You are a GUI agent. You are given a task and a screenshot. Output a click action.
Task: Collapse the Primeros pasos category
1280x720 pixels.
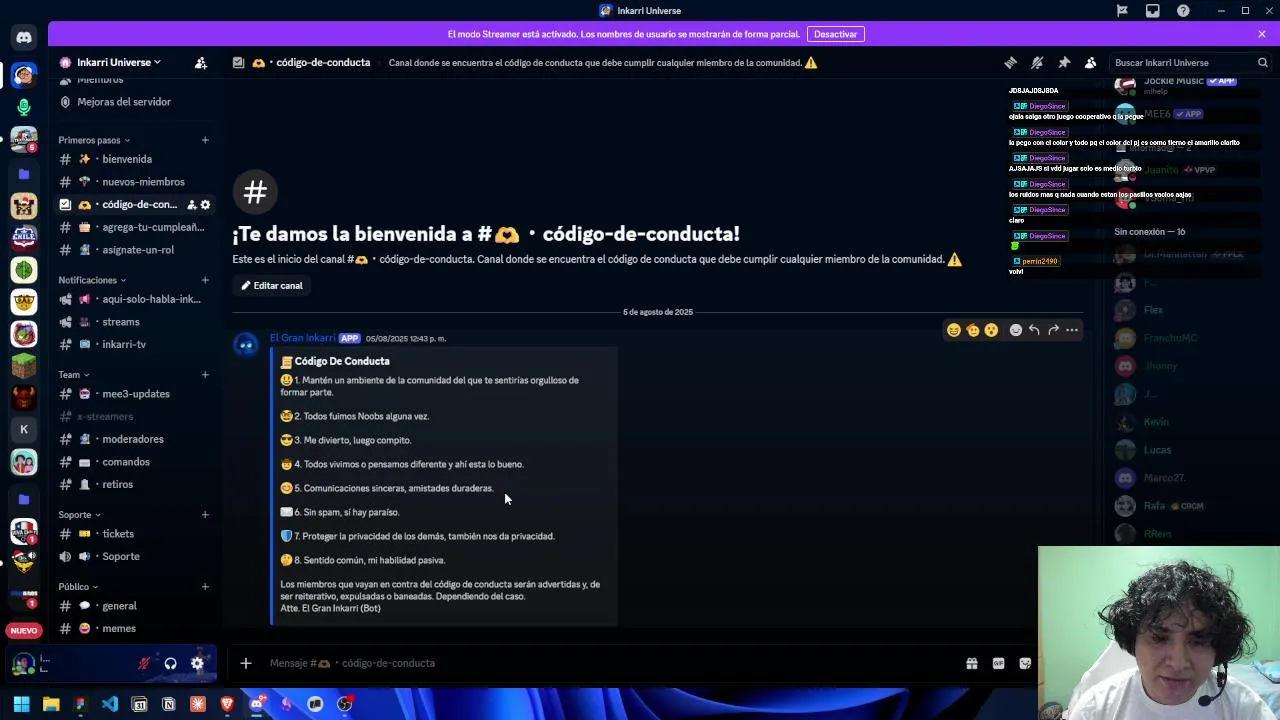tap(94, 140)
